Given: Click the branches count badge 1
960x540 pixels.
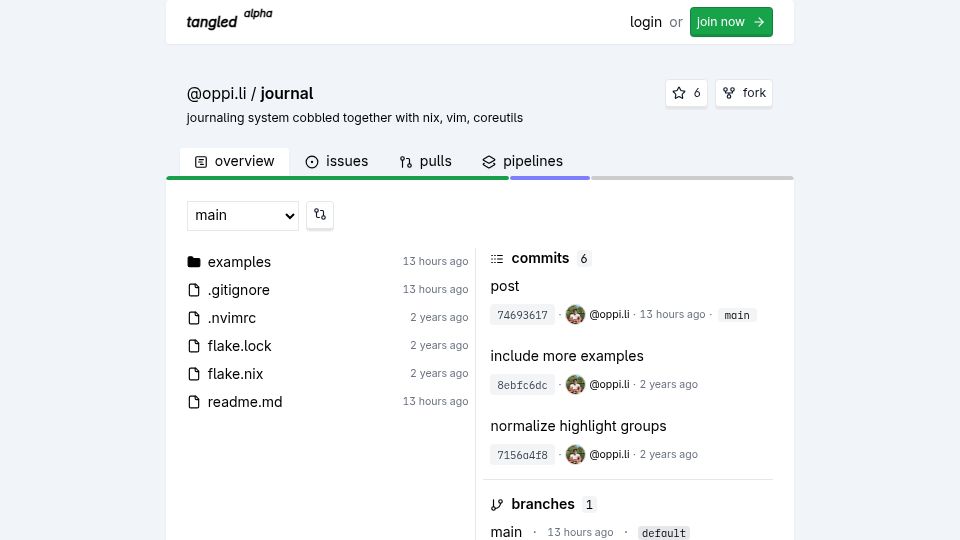Looking at the screenshot, I should click(x=589, y=505).
